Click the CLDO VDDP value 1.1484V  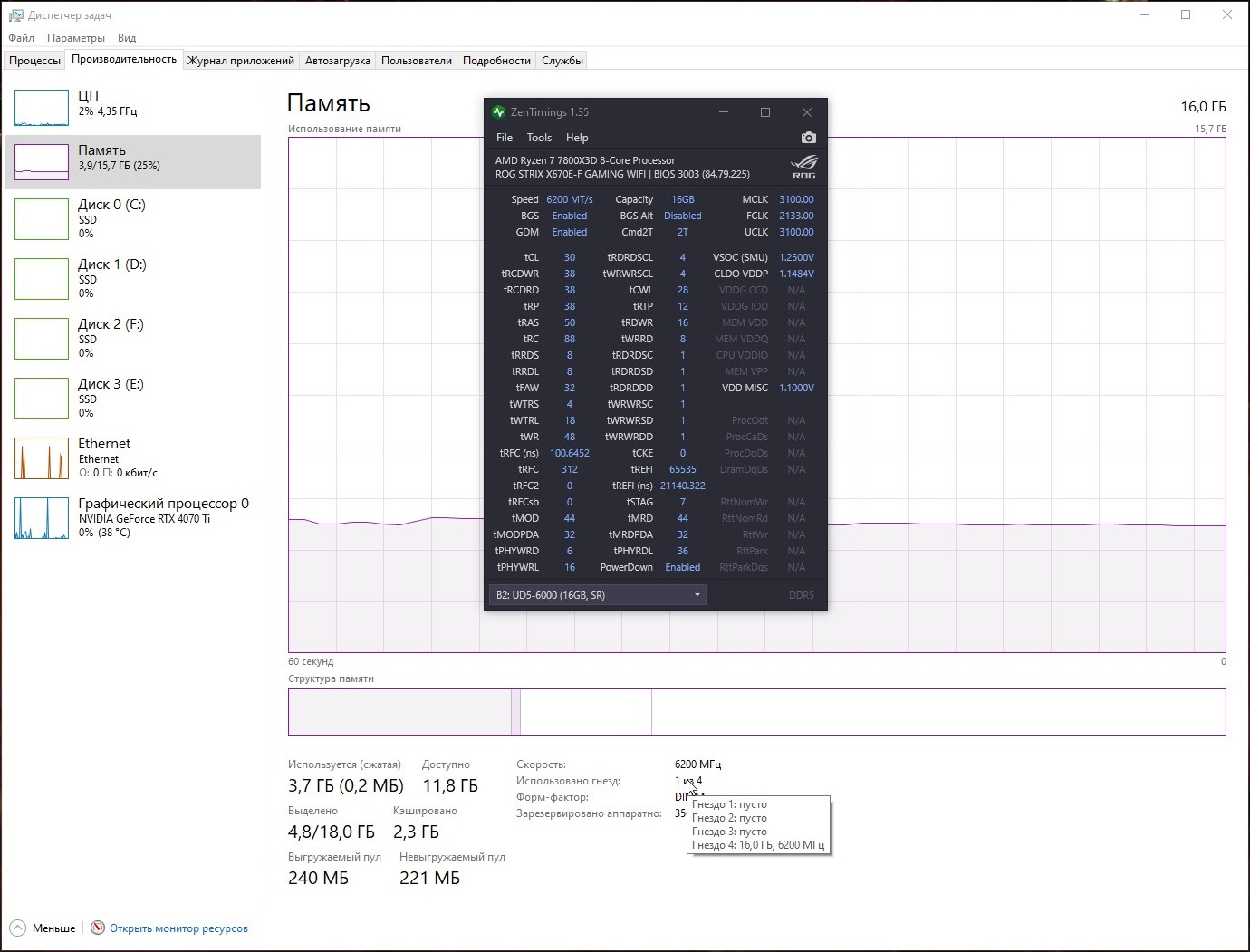pyautogui.click(x=796, y=274)
